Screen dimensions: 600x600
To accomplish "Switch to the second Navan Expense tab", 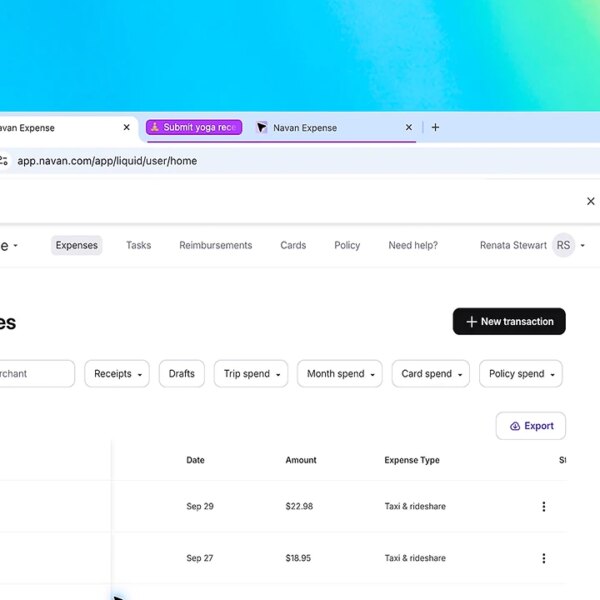I will pos(305,128).
